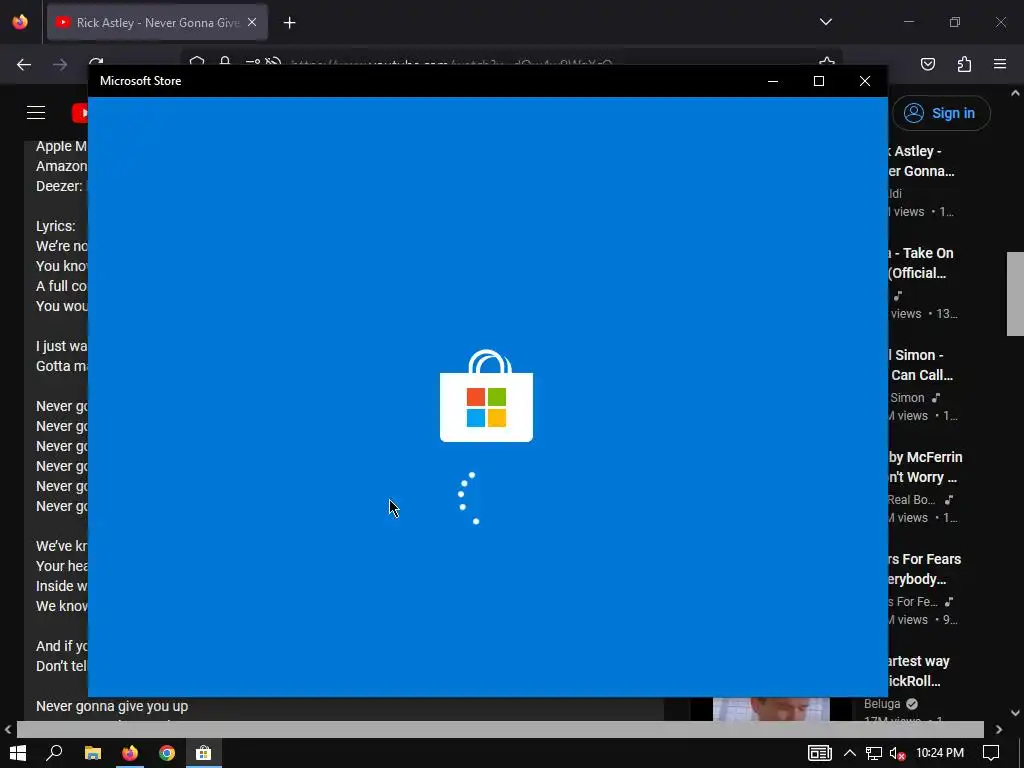
Task: Open the Windows notification center
Action: (x=991, y=753)
